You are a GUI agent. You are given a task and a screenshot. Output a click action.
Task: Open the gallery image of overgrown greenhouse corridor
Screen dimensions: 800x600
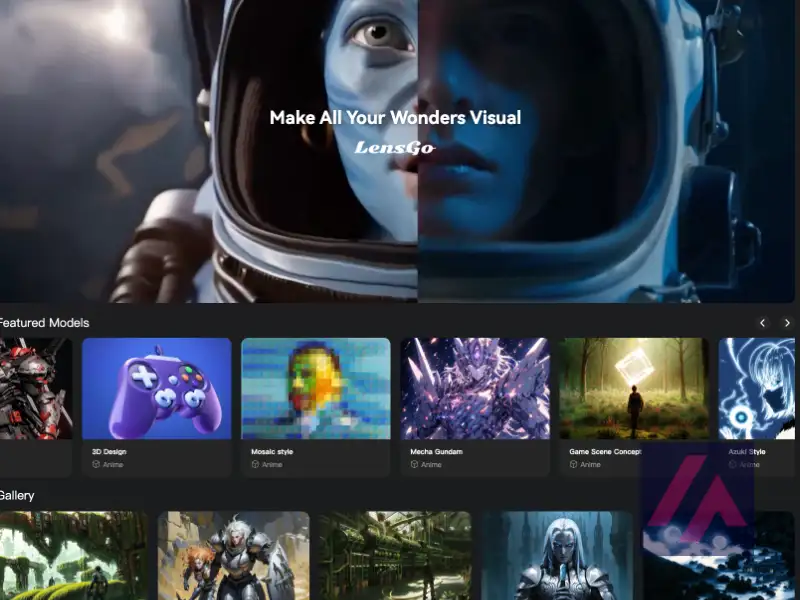tap(395, 556)
